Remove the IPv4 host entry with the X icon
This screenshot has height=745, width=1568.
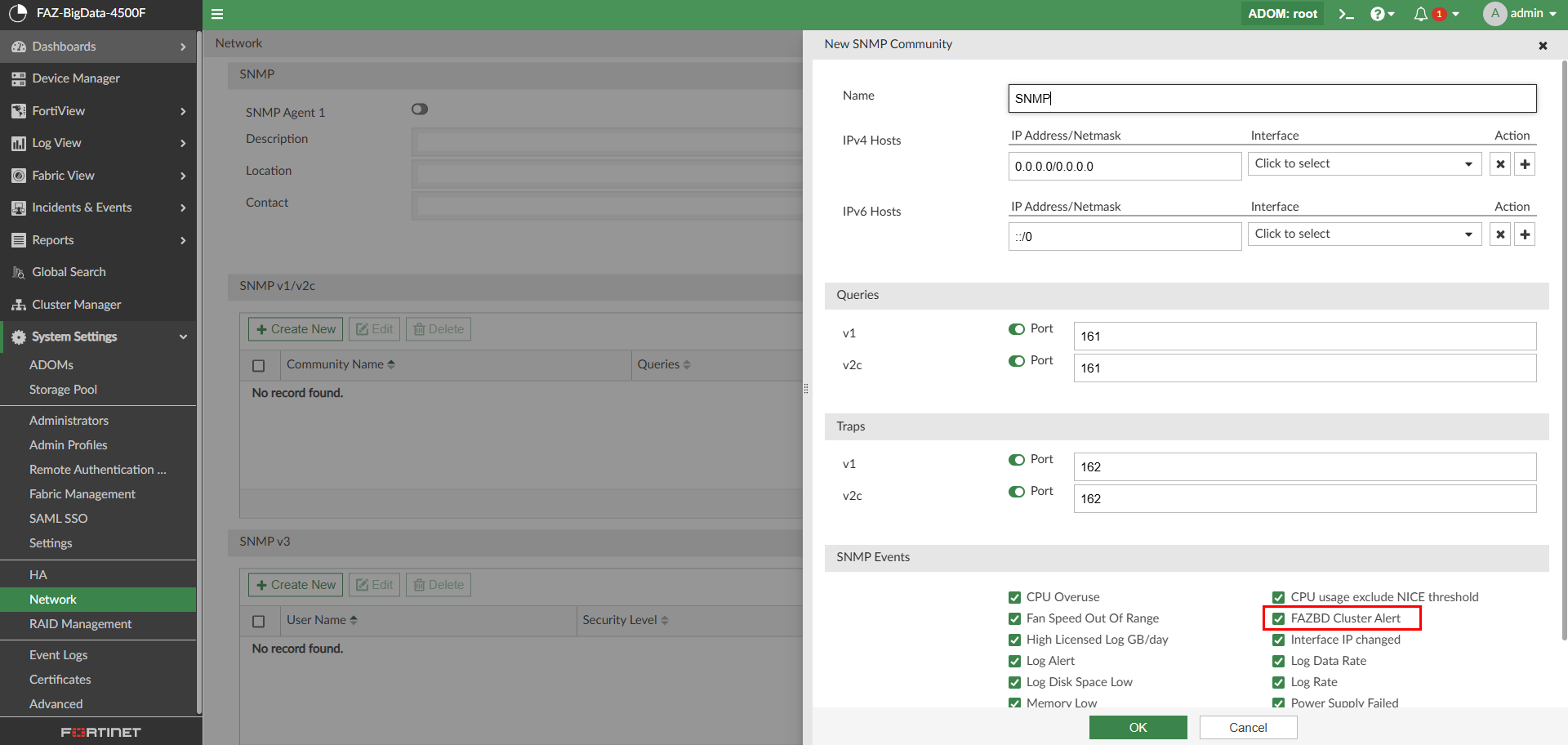(x=1500, y=163)
